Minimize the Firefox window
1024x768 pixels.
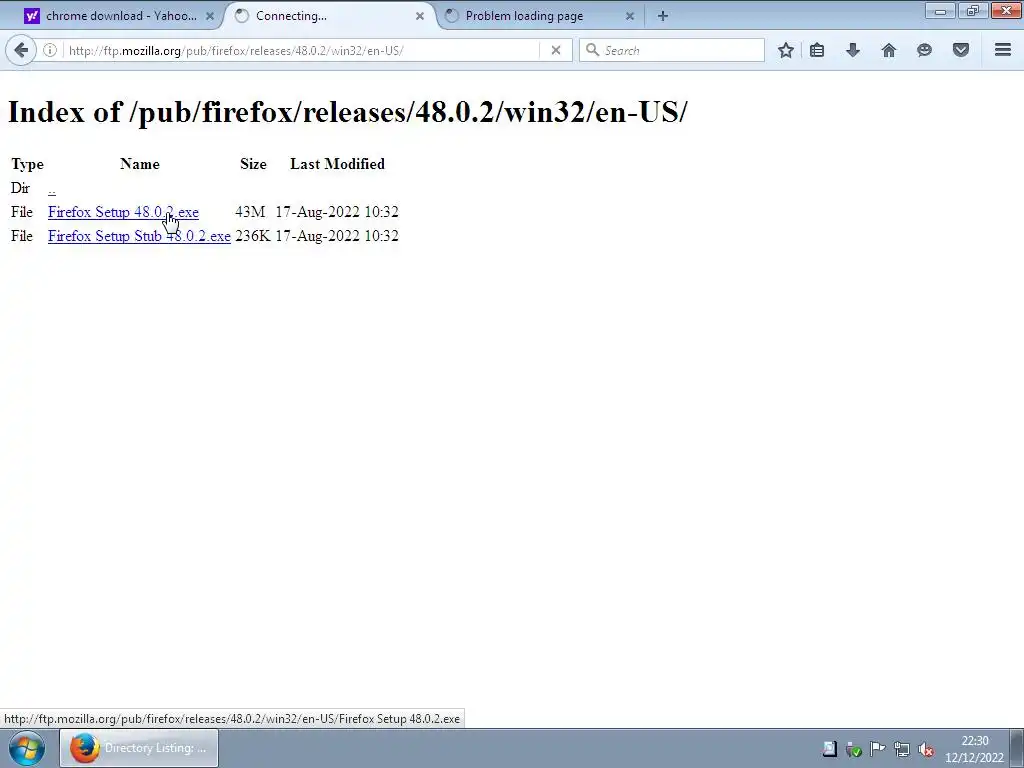click(x=940, y=10)
